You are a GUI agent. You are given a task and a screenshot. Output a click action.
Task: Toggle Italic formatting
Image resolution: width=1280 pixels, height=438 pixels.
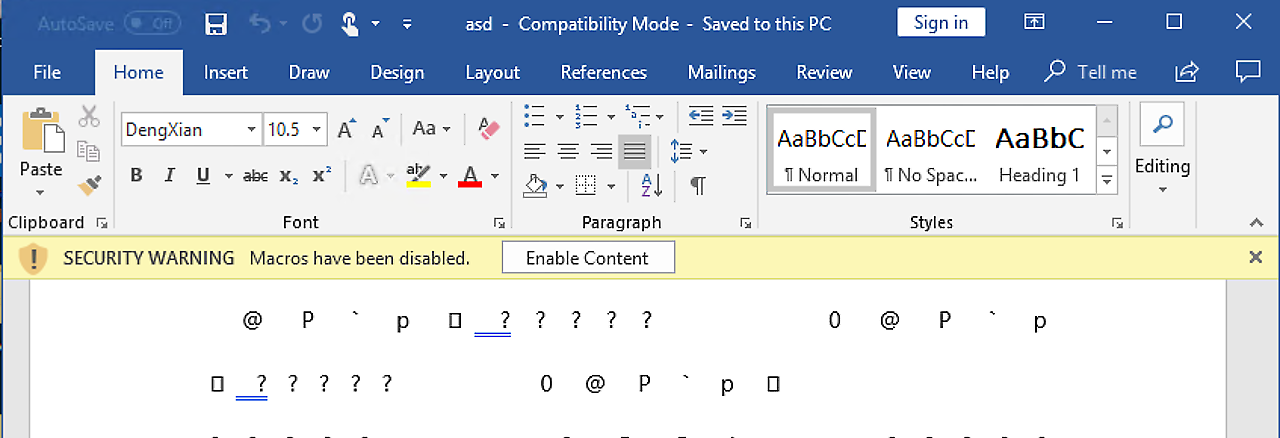pyautogui.click(x=170, y=176)
